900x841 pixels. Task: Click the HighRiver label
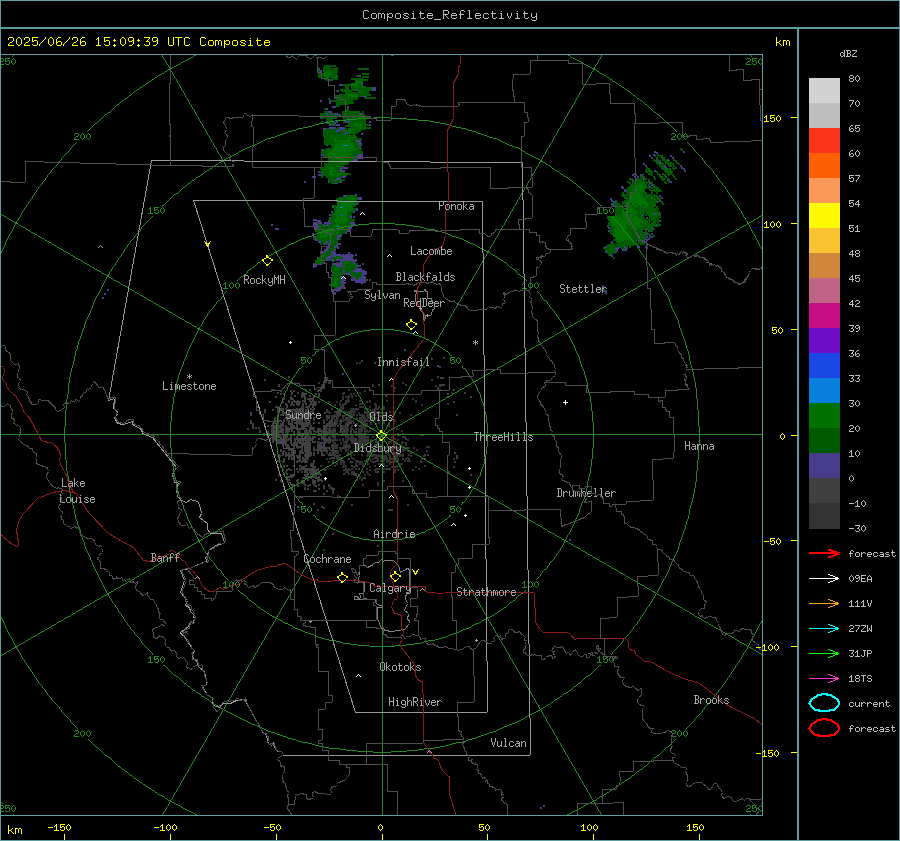[415, 702]
